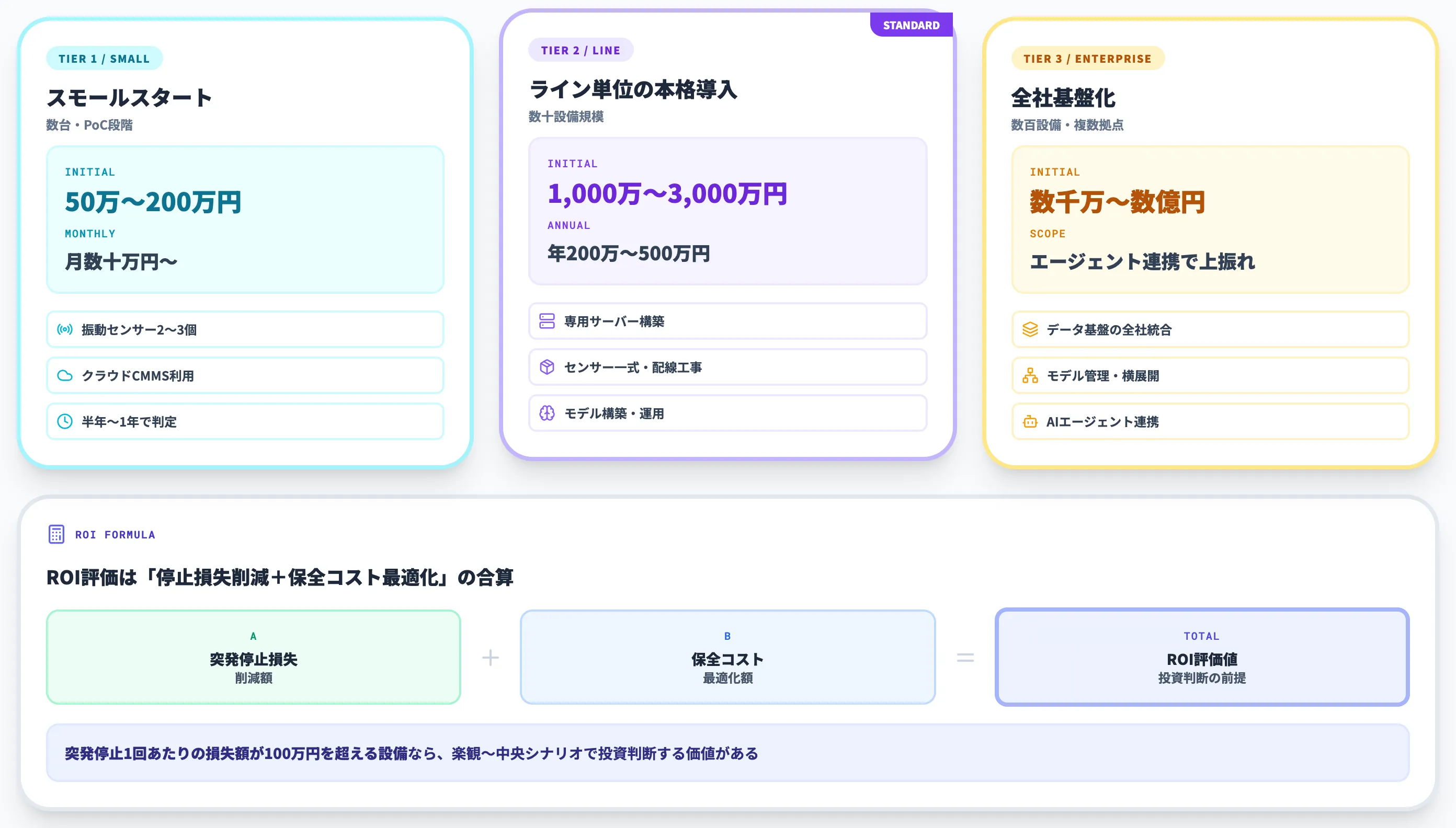Select the vibration sensor icon beside 振動センサー2〜3個
1456x828 pixels.
[65, 329]
